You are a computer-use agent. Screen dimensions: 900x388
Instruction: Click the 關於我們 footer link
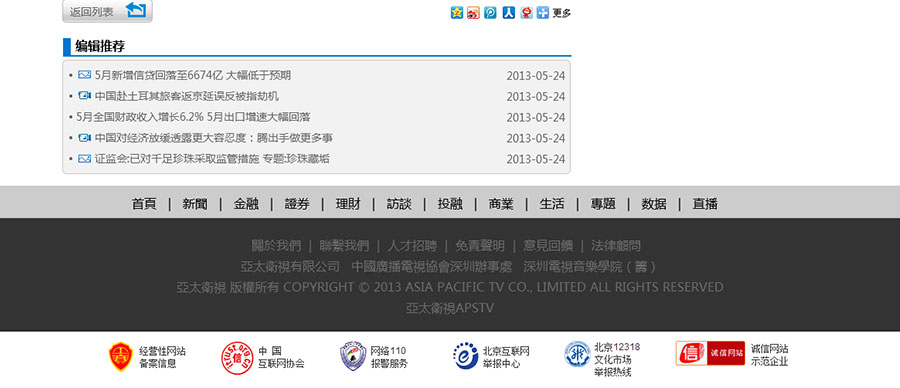[x=276, y=246]
